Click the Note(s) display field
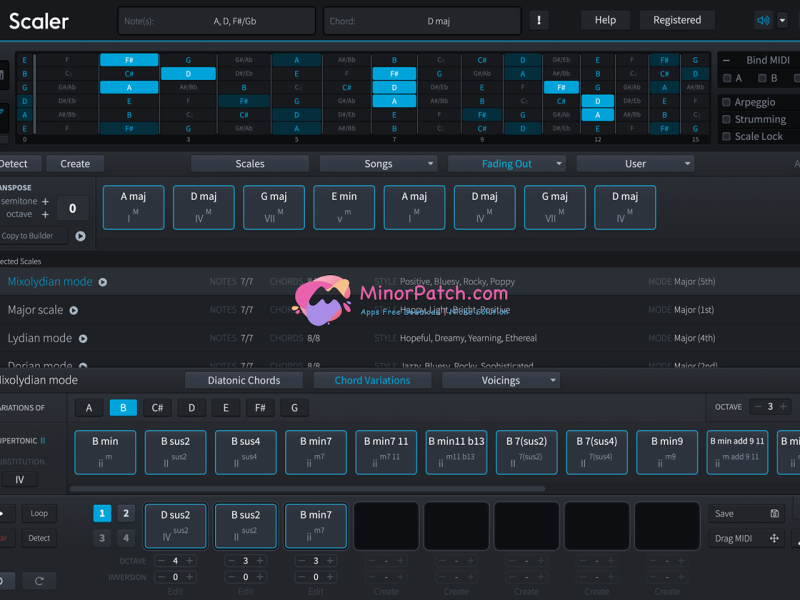Screen dimensions: 800x600 tap(217, 21)
